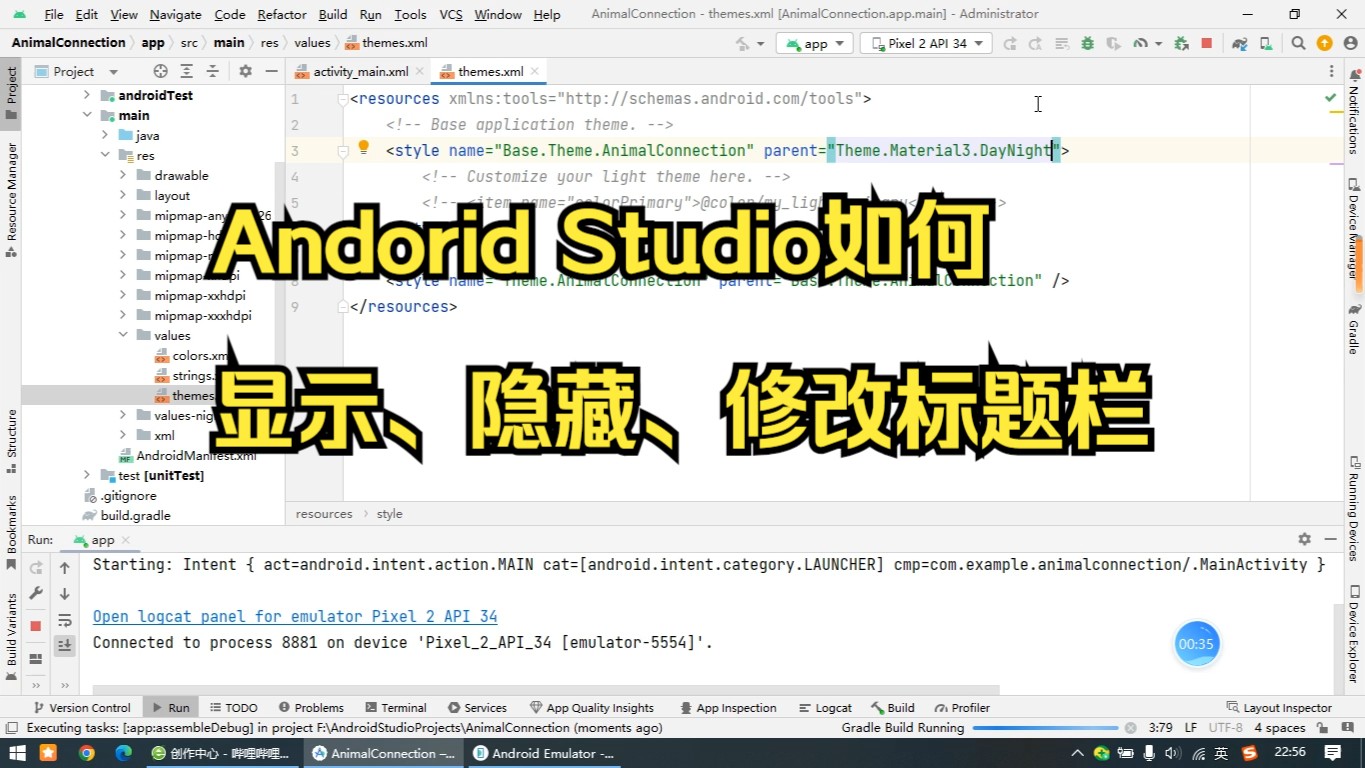Click the Restore Layout icon in the Run panel
The height and width of the screenshot is (768, 1365).
click(36, 659)
